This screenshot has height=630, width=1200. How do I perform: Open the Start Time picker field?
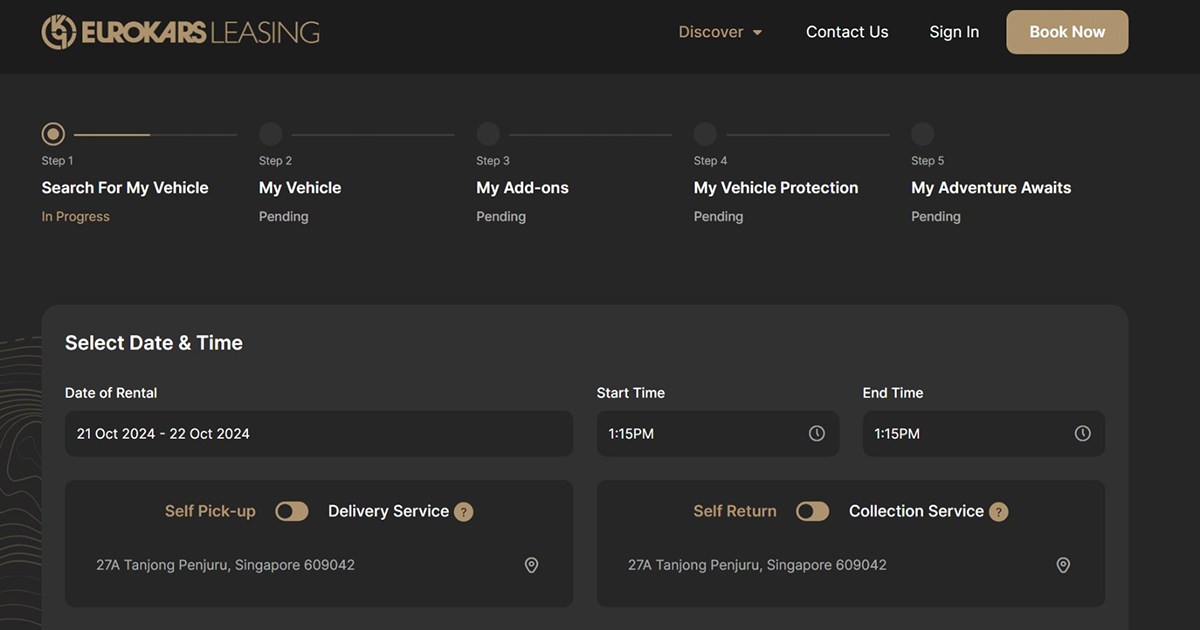[x=705, y=434]
